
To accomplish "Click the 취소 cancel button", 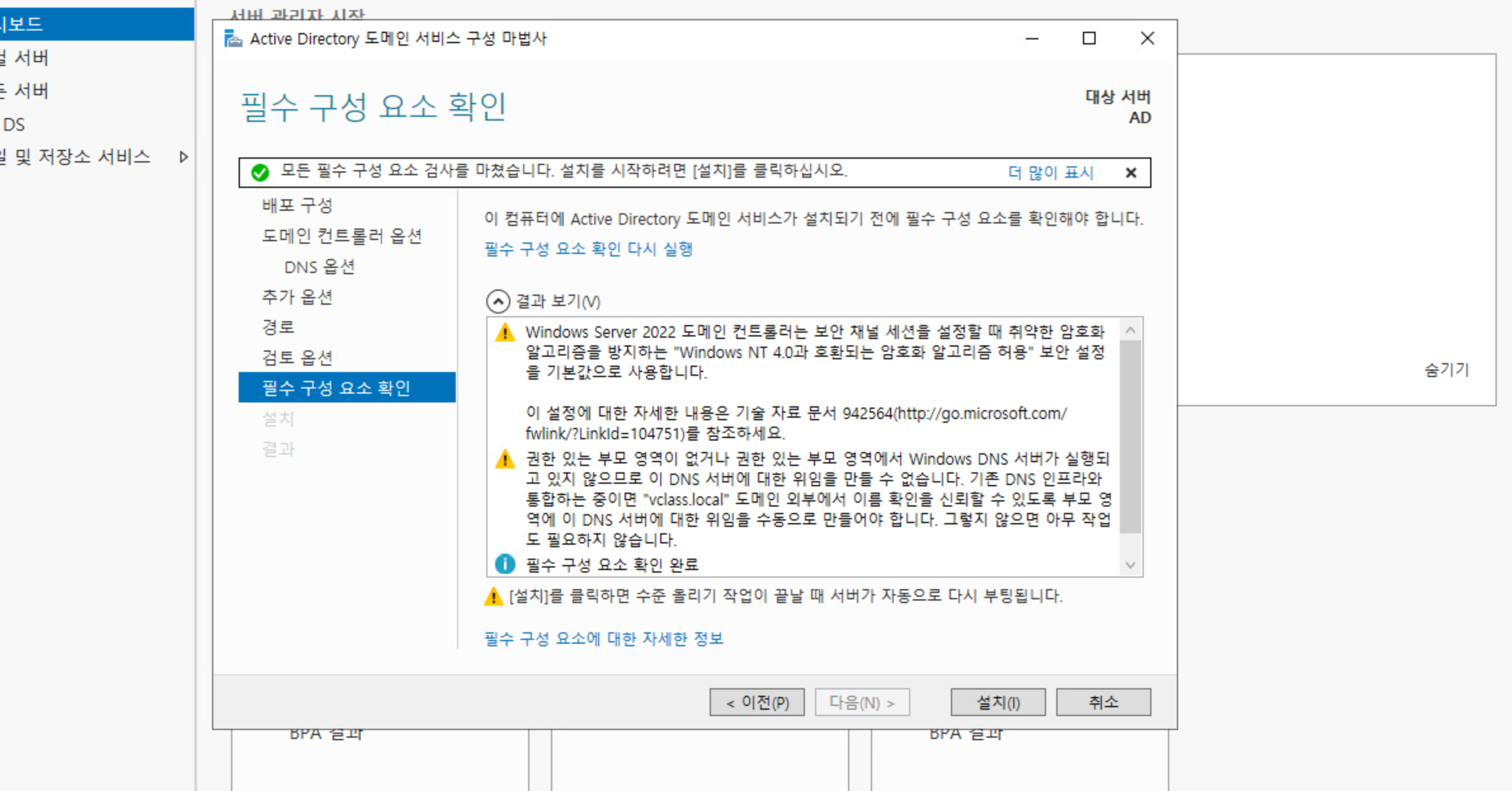I will pyautogui.click(x=1103, y=702).
